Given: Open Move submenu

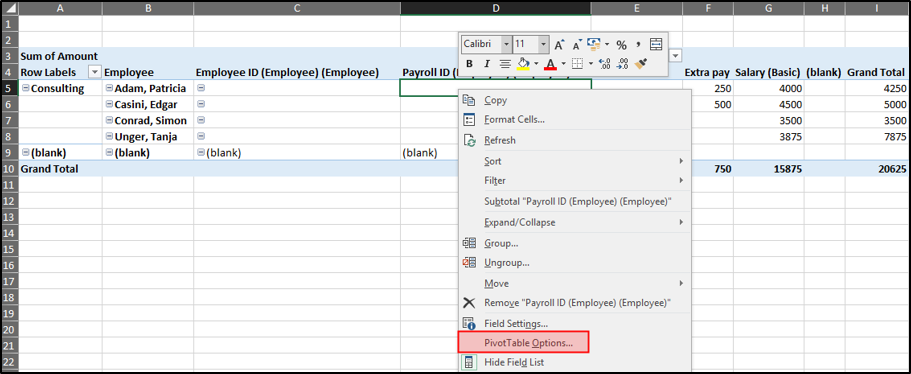Looking at the screenshot, I should 575,283.
